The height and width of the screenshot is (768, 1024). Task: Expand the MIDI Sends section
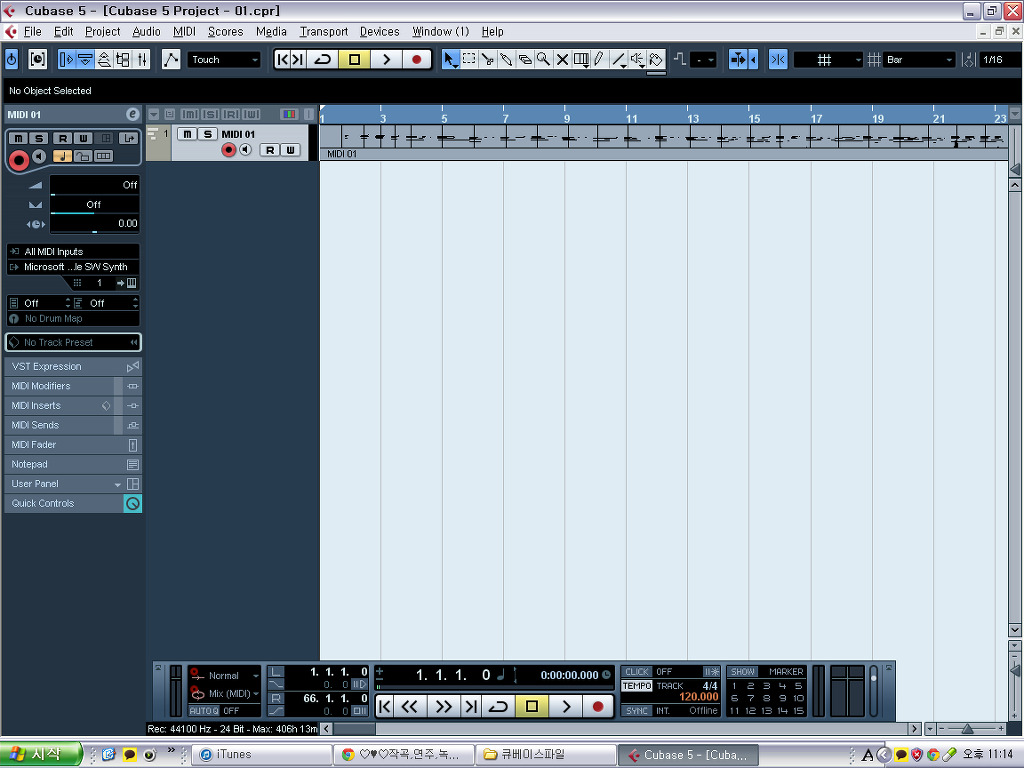73,425
